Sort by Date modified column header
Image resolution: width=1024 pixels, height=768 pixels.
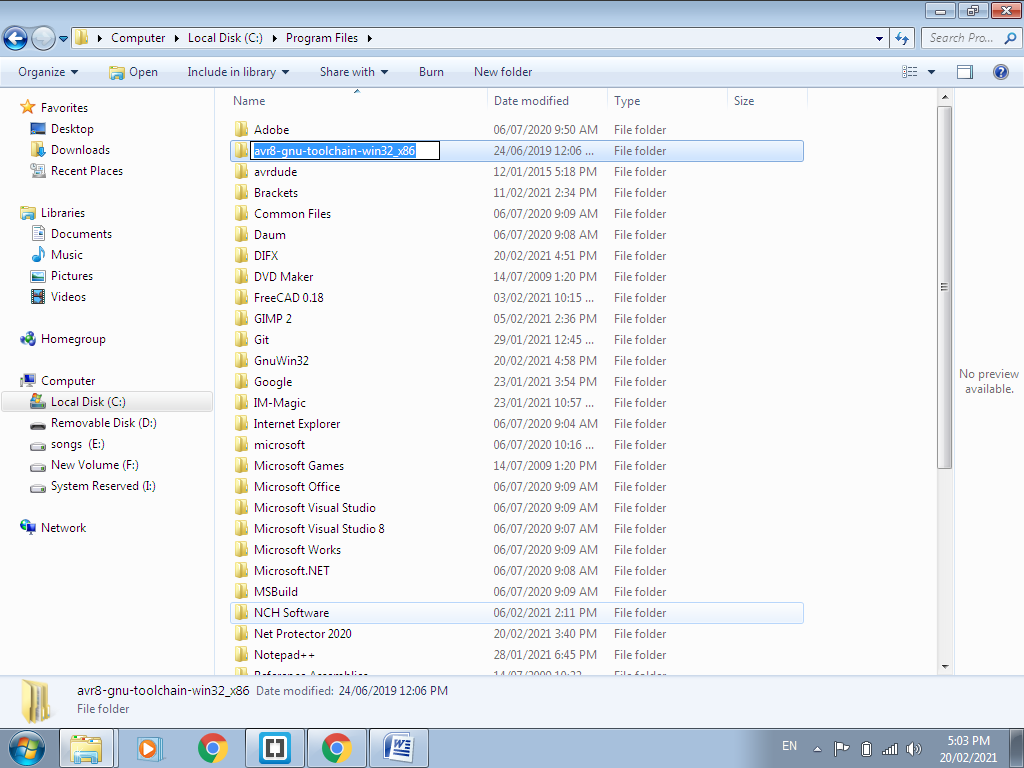(547, 101)
